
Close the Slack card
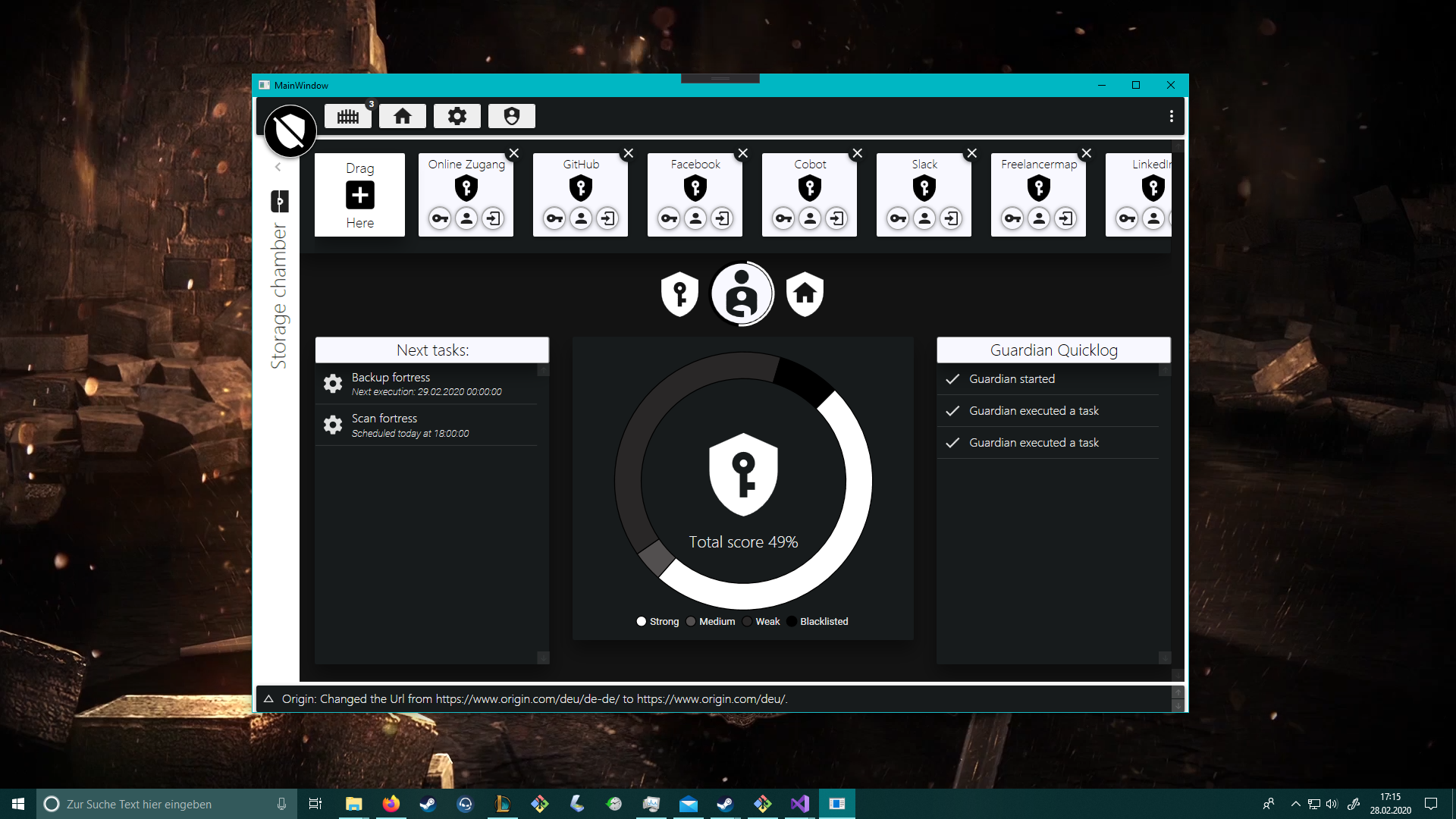972,153
